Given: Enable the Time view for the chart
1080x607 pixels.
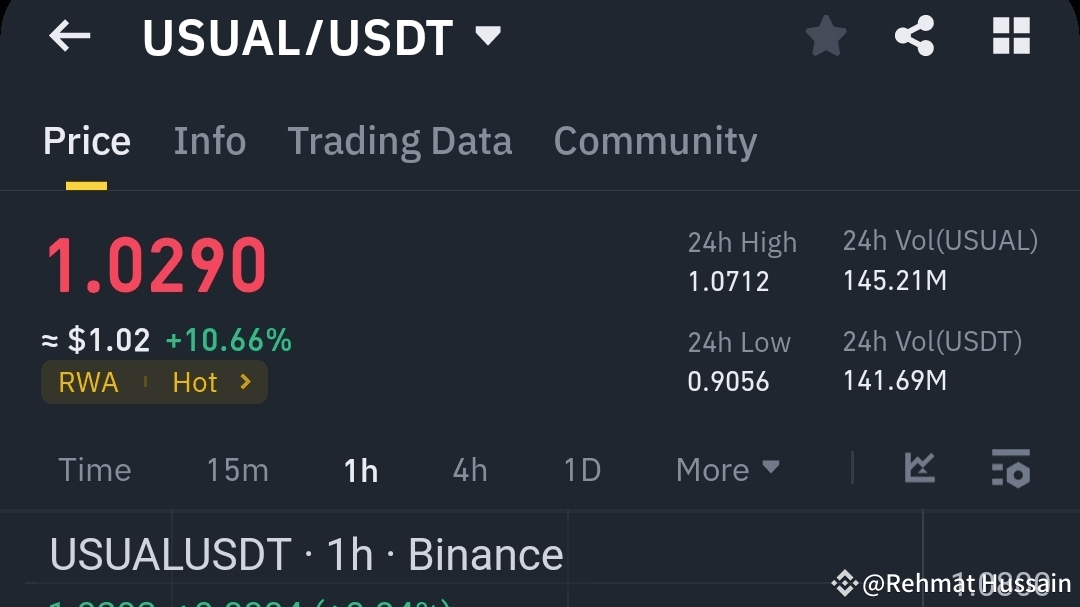Looking at the screenshot, I should (x=94, y=469).
